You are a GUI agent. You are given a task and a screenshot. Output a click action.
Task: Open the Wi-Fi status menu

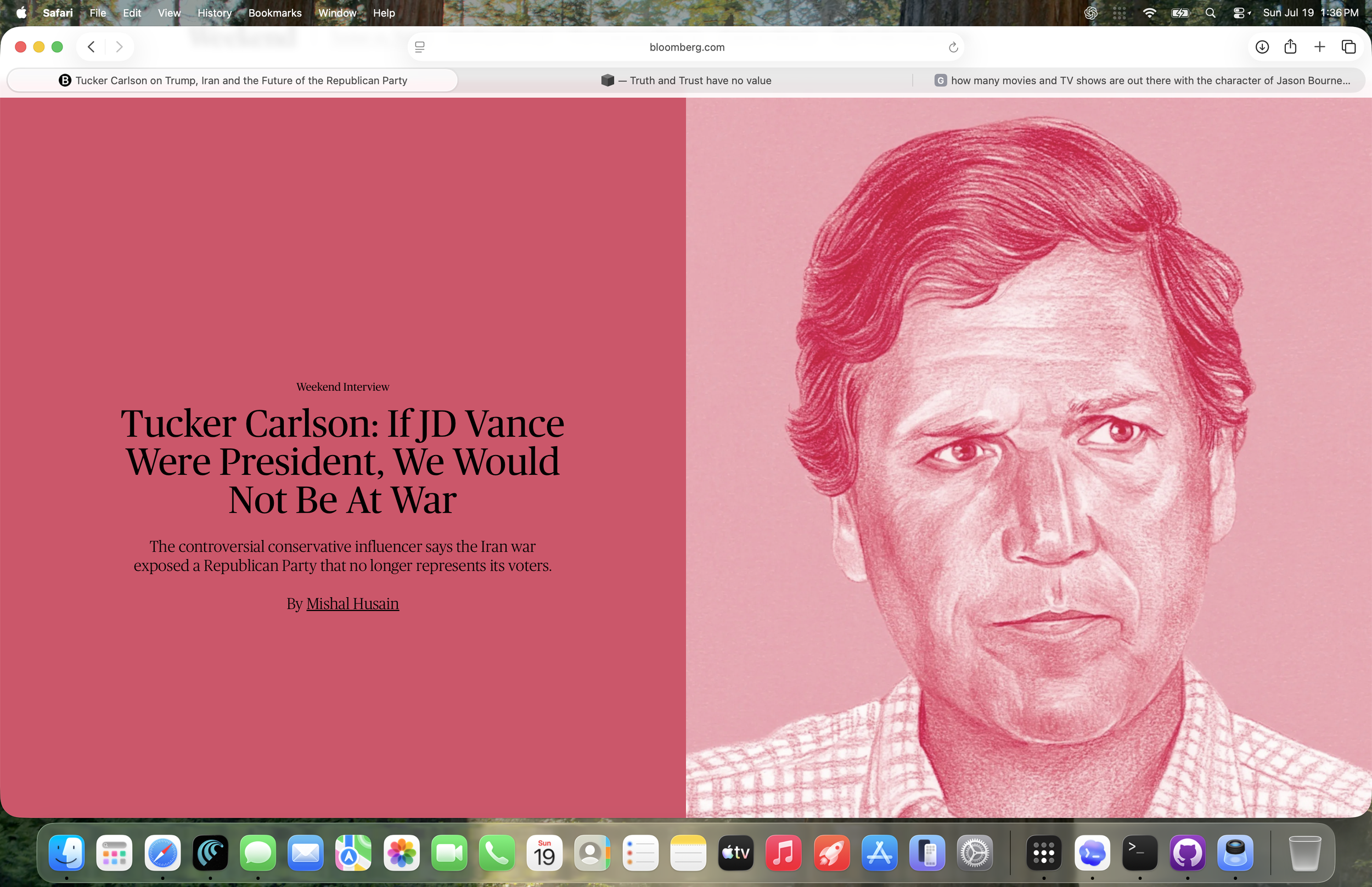tap(1149, 13)
